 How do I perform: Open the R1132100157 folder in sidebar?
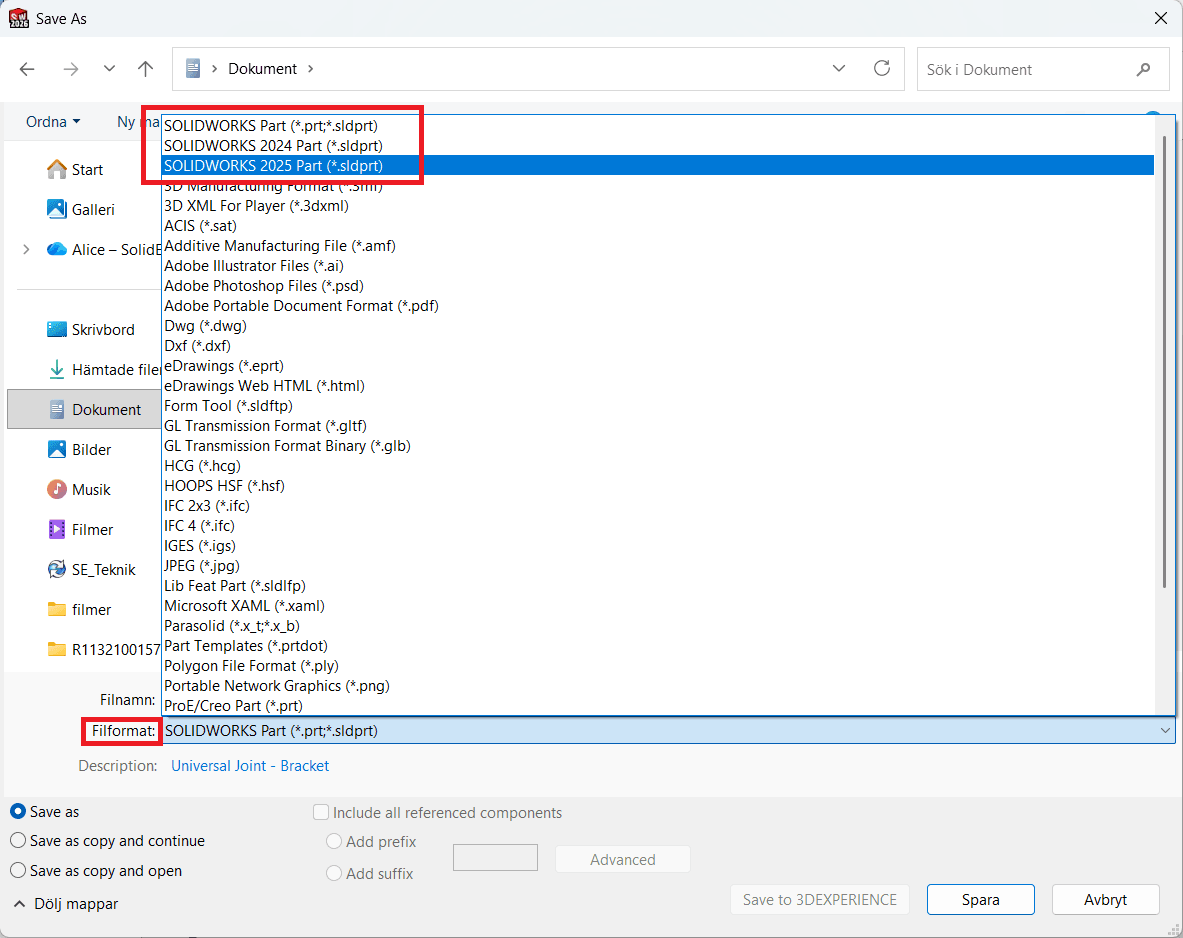pyautogui.click(x=103, y=650)
